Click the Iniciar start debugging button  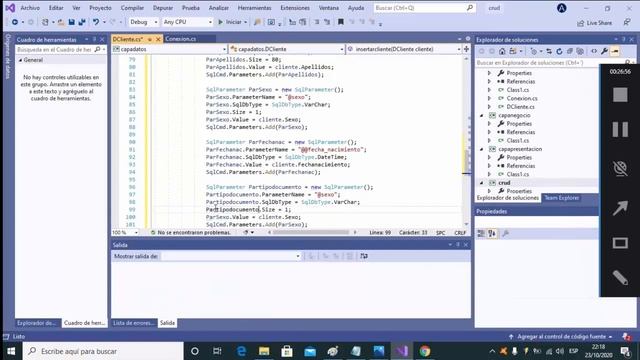pos(231,22)
